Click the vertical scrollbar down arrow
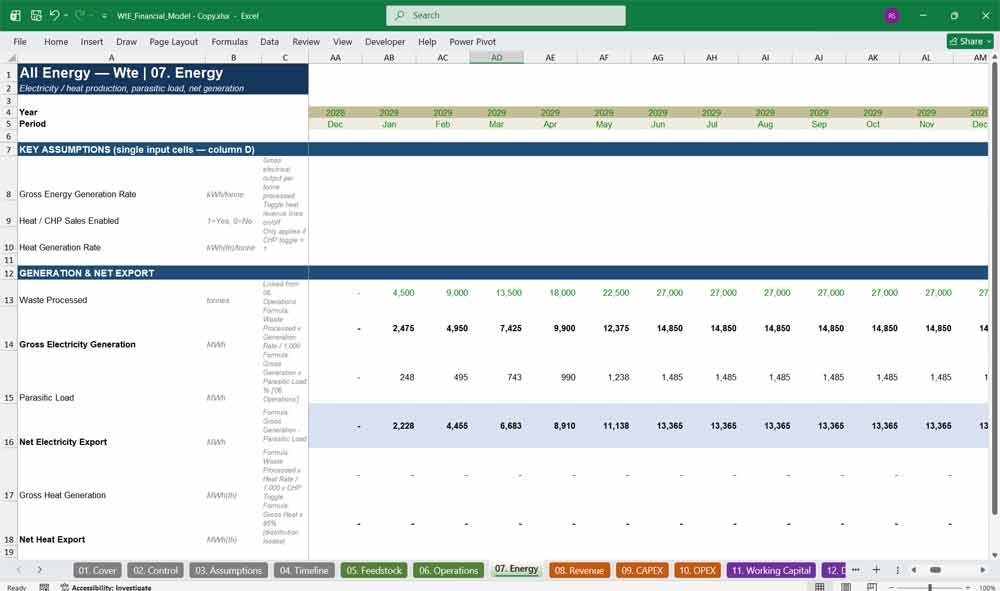Image resolution: width=1000 pixels, height=591 pixels. [x=994, y=555]
